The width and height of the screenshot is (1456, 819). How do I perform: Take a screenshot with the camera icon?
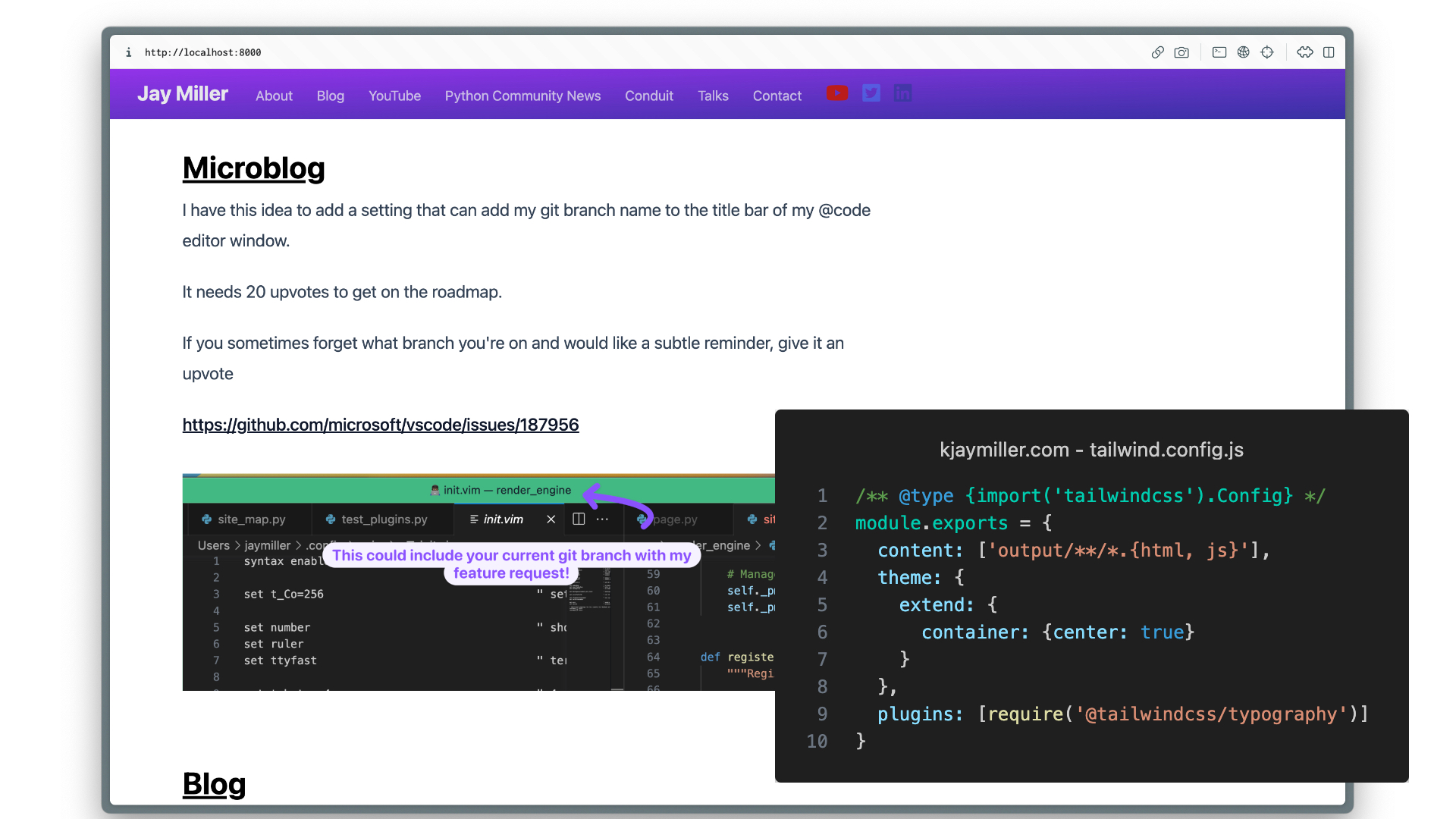pos(1181,52)
